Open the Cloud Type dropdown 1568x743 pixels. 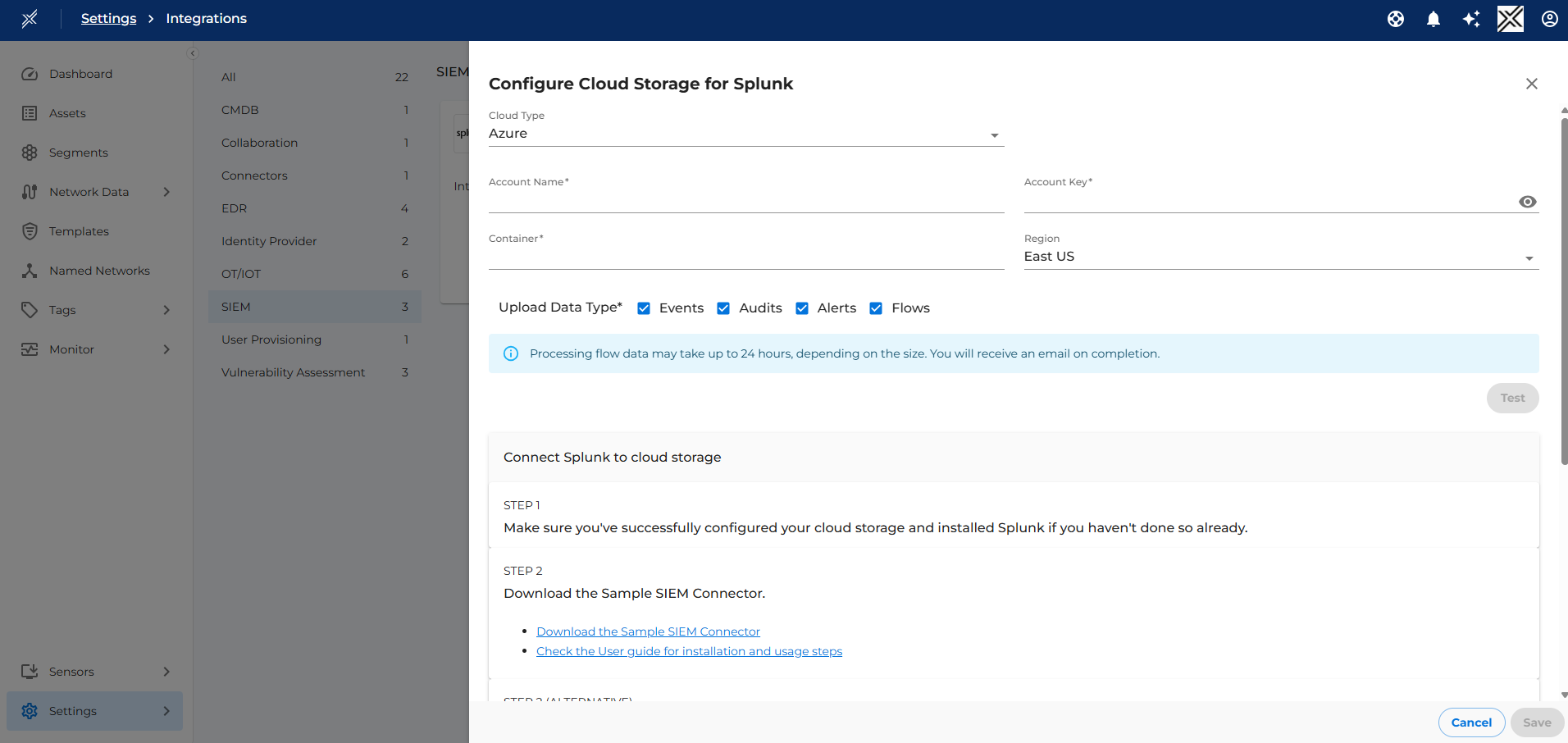pyautogui.click(x=745, y=134)
